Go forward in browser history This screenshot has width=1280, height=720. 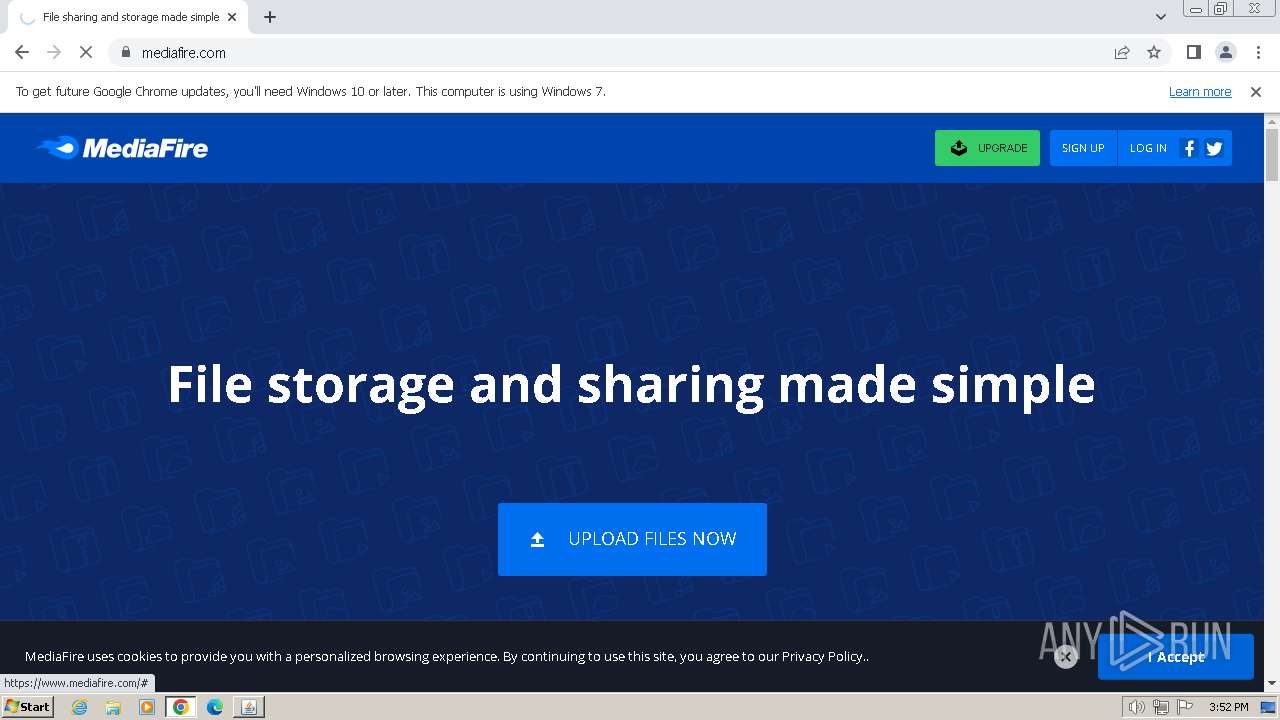tap(54, 52)
